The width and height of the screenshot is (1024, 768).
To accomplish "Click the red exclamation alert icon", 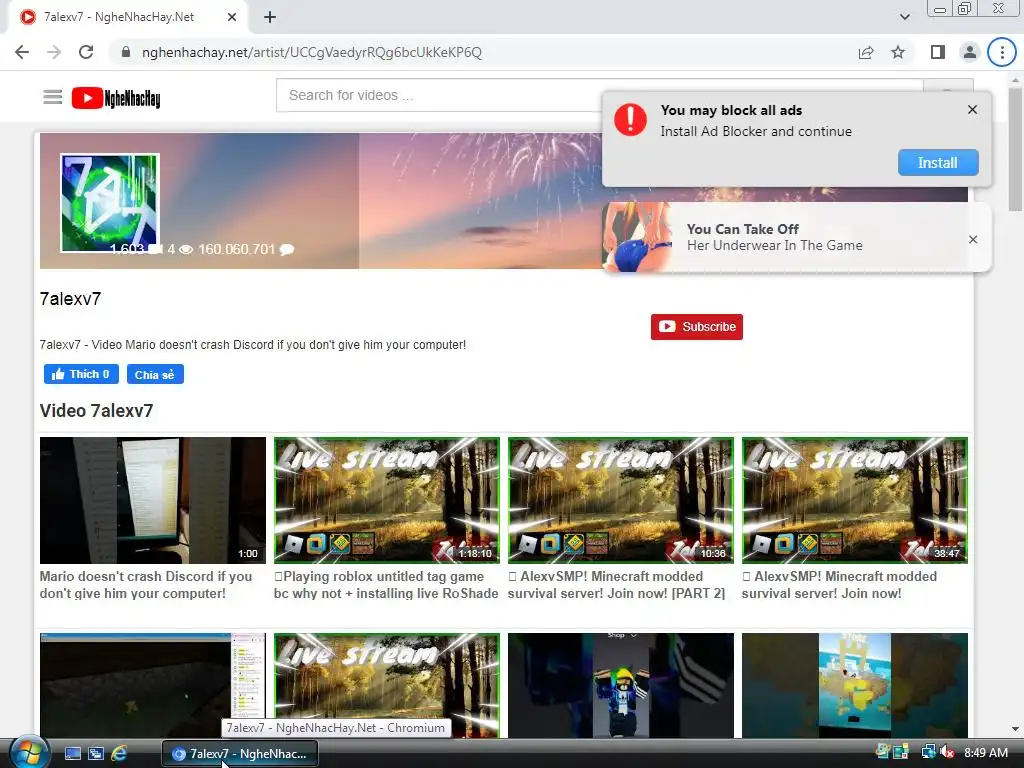I will tap(630, 120).
